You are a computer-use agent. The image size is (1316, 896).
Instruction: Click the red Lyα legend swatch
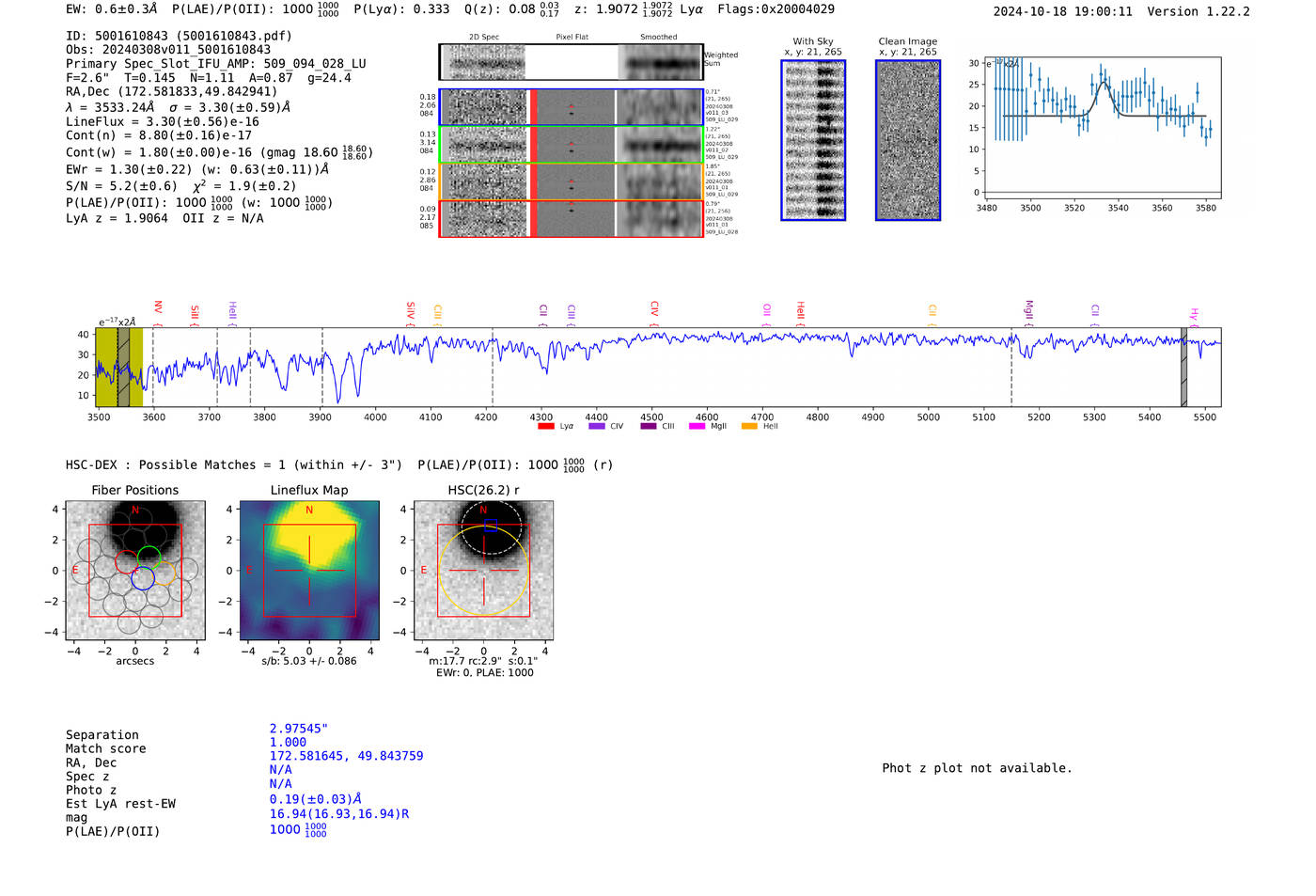(545, 426)
